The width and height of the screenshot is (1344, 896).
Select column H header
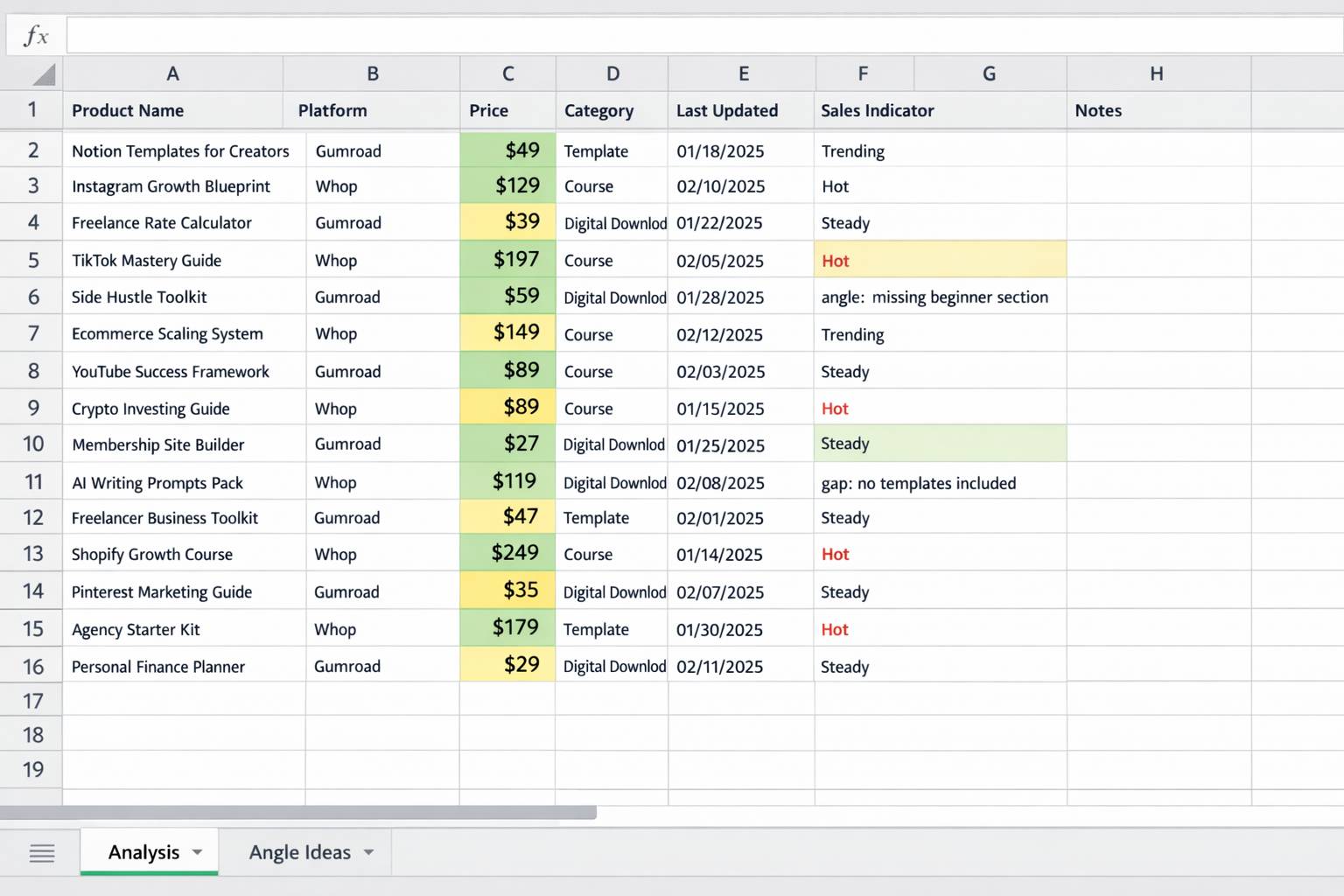[1157, 74]
